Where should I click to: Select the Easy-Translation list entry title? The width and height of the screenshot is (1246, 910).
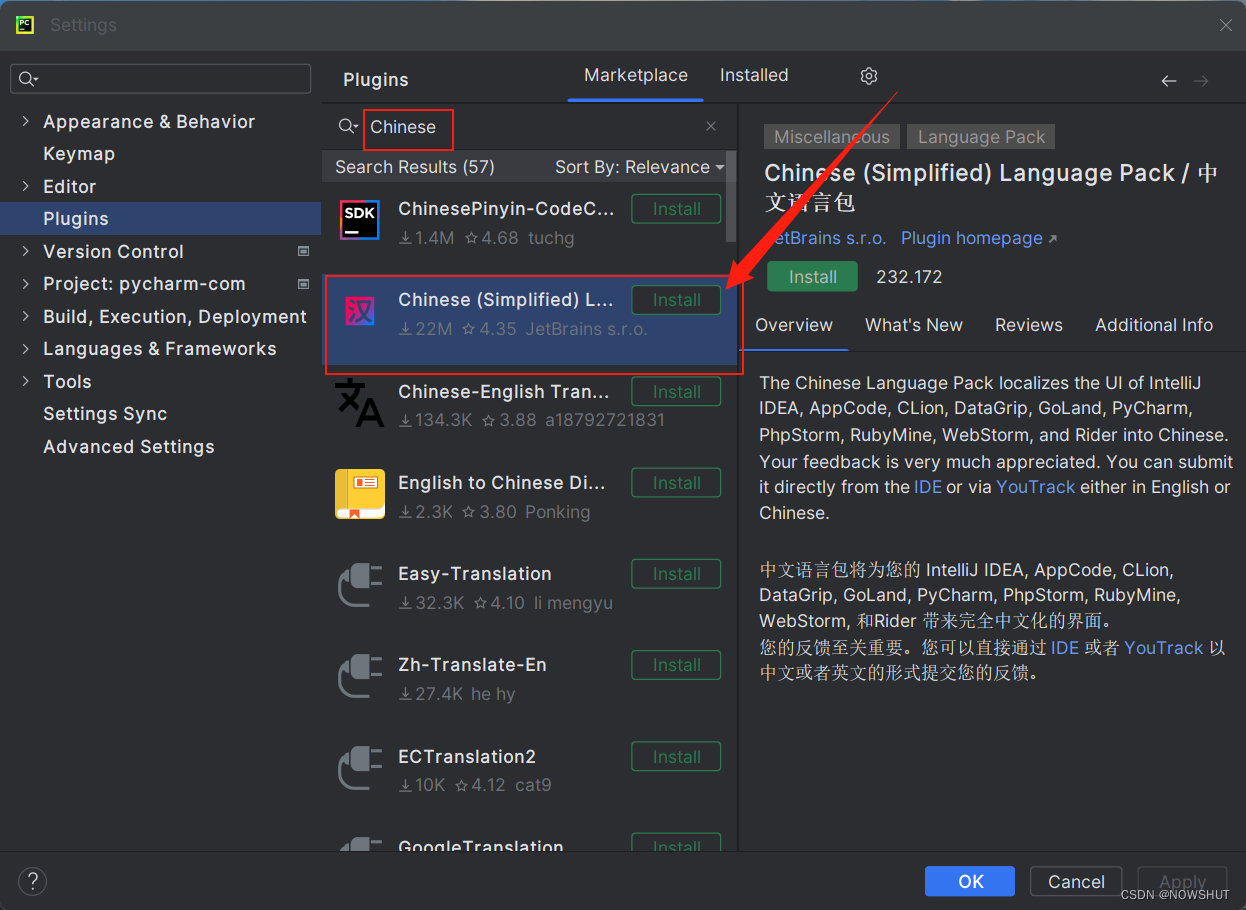(x=474, y=574)
